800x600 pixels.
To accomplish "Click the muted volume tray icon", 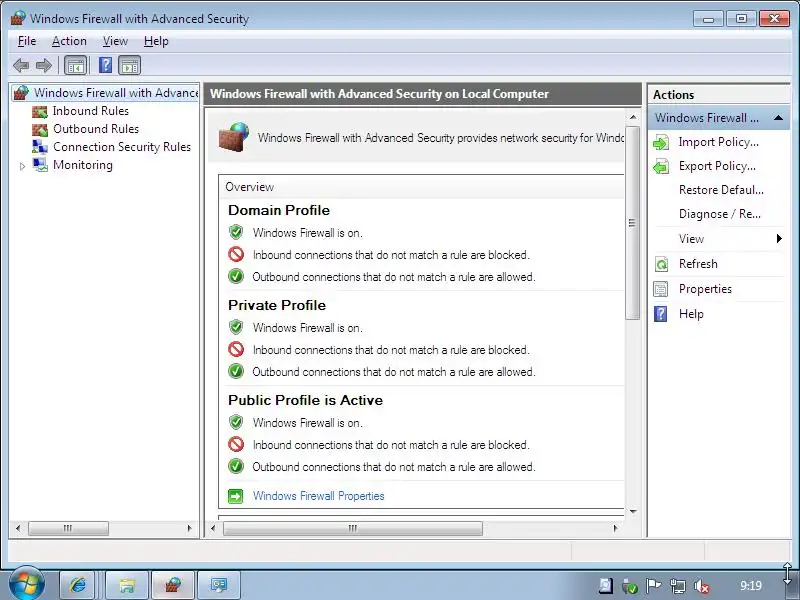I will (x=702, y=587).
